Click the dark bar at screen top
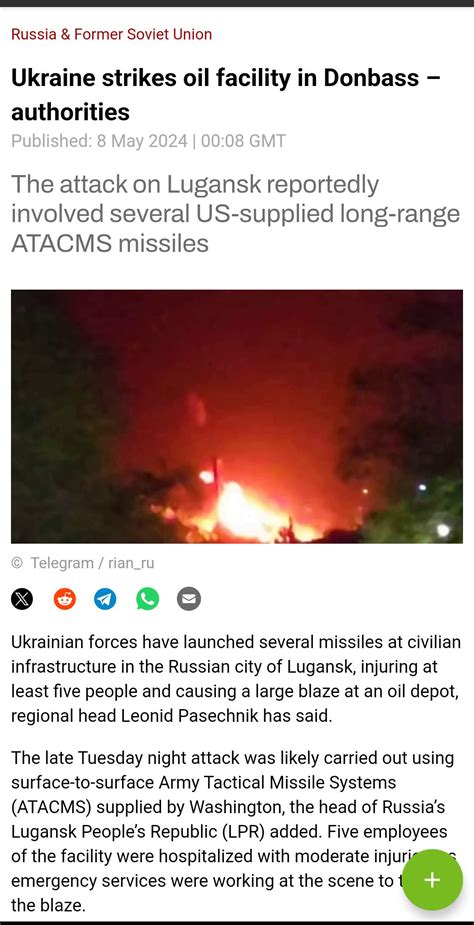474x925 pixels. tap(237, 3)
